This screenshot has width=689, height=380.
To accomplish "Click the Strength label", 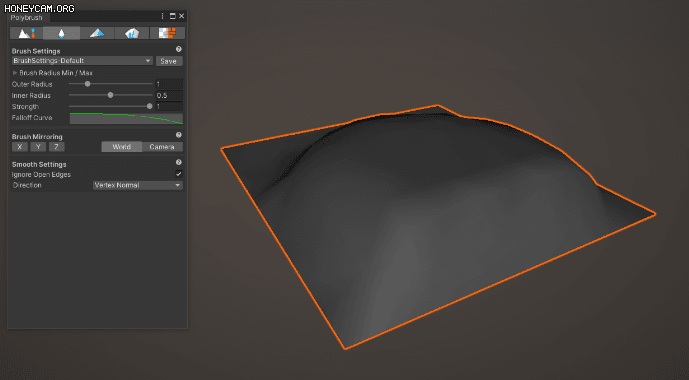I will (25, 107).
